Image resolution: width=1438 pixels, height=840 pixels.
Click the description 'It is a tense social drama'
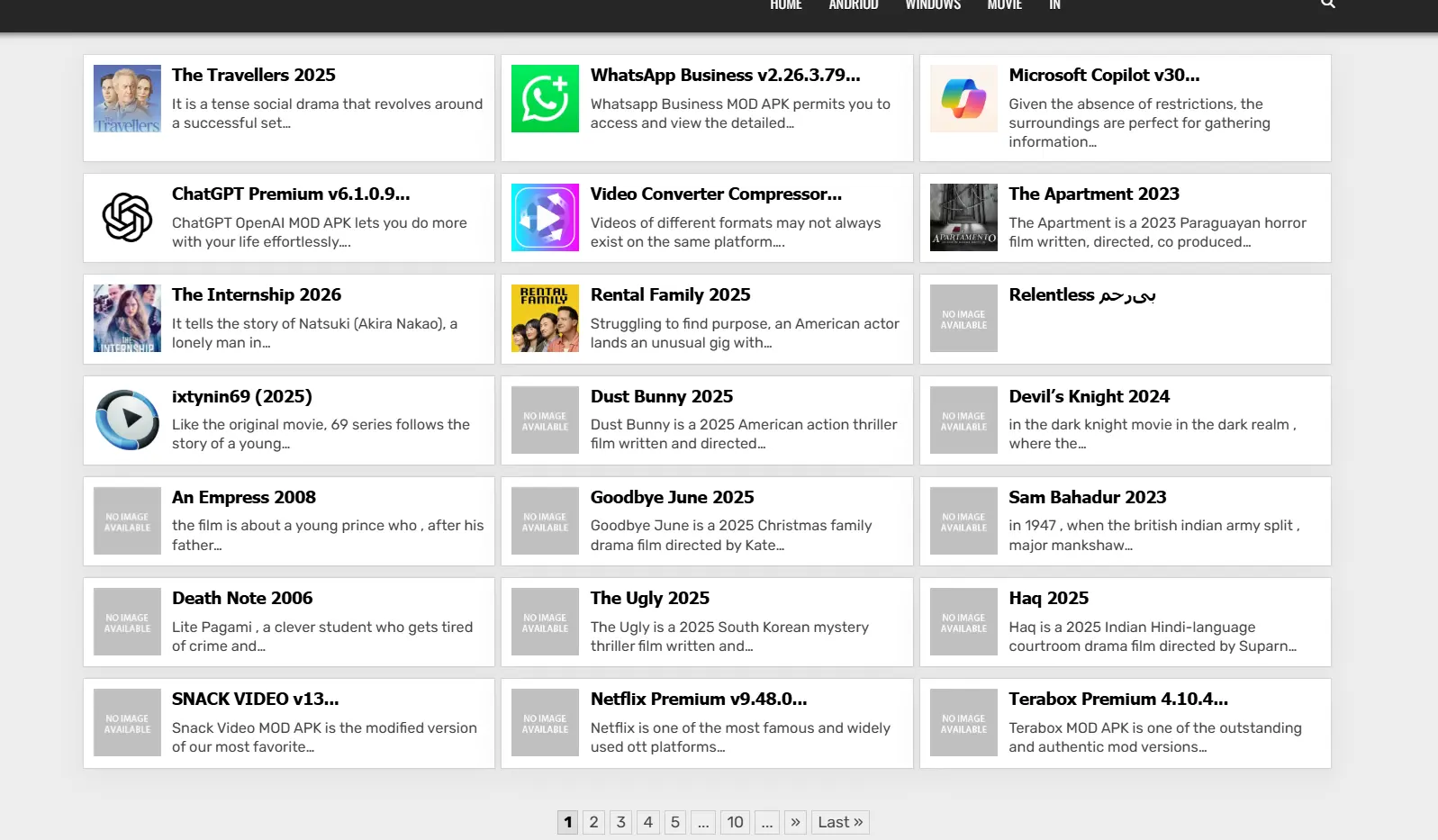327,113
